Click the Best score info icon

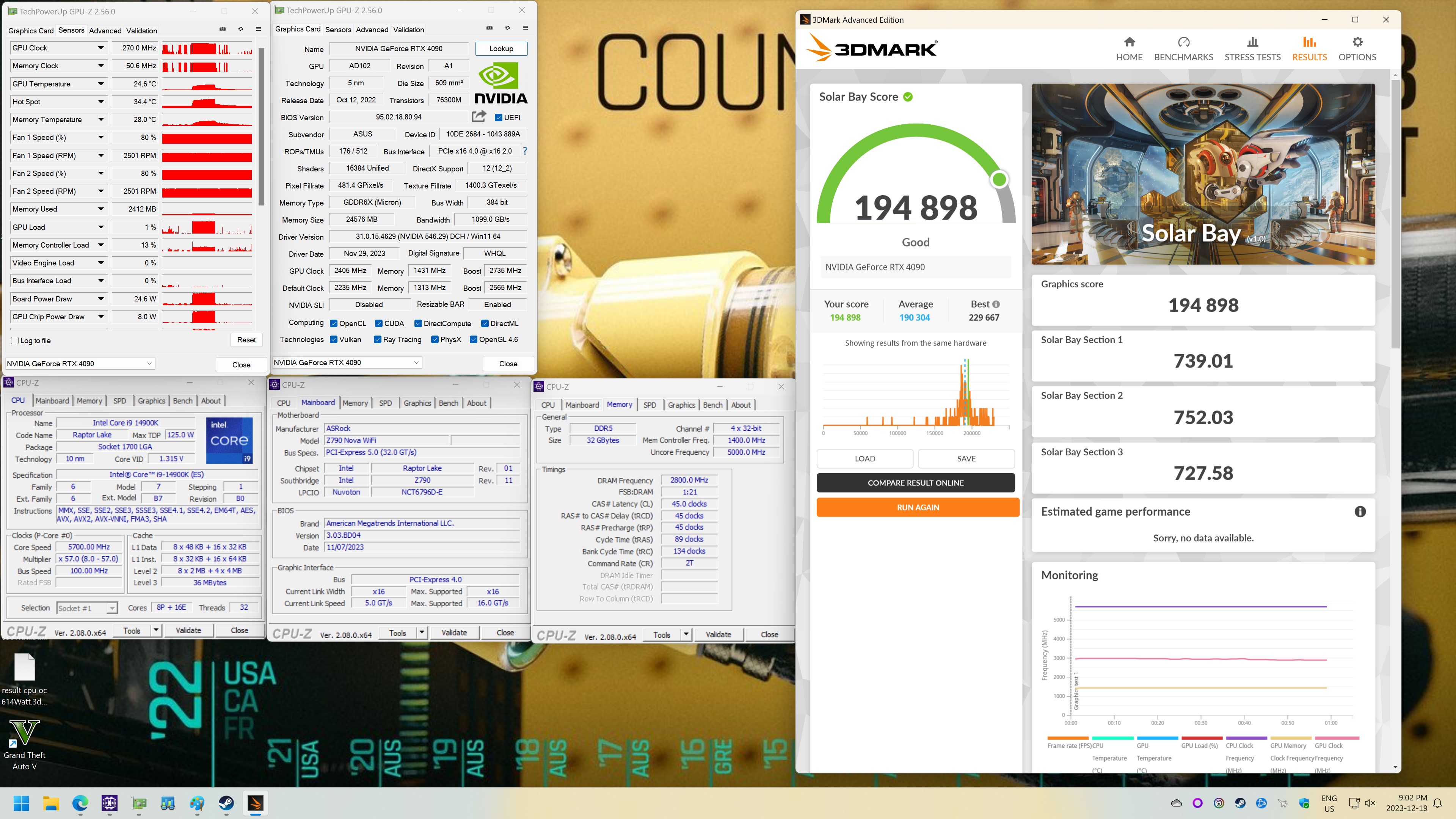996,304
